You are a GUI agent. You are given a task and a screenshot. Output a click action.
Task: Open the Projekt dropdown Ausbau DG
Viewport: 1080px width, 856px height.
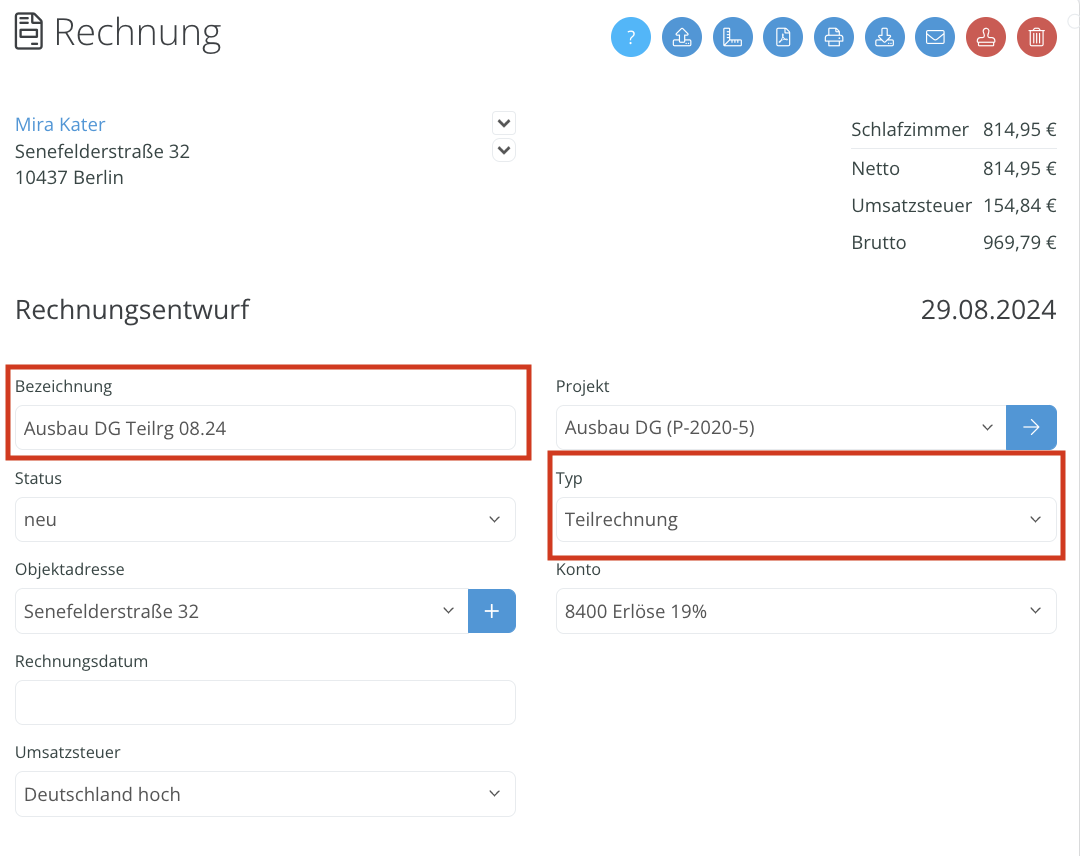(780, 428)
